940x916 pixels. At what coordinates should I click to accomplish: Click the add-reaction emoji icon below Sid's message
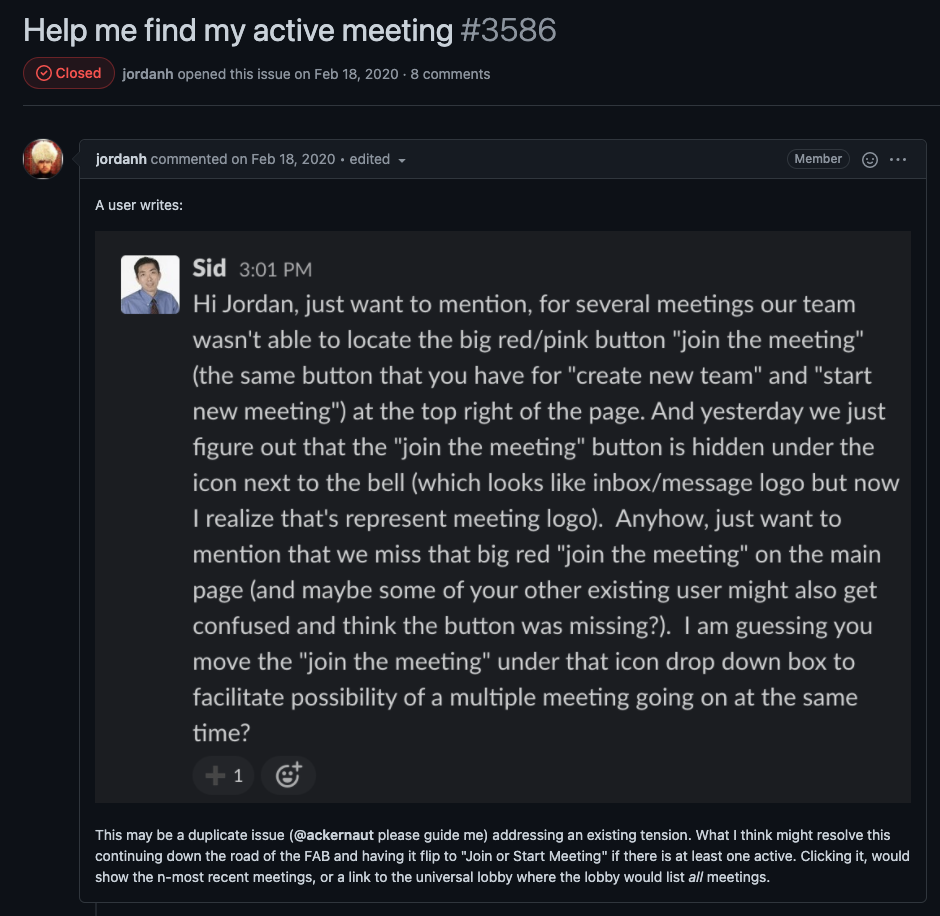[x=287, y=775]
